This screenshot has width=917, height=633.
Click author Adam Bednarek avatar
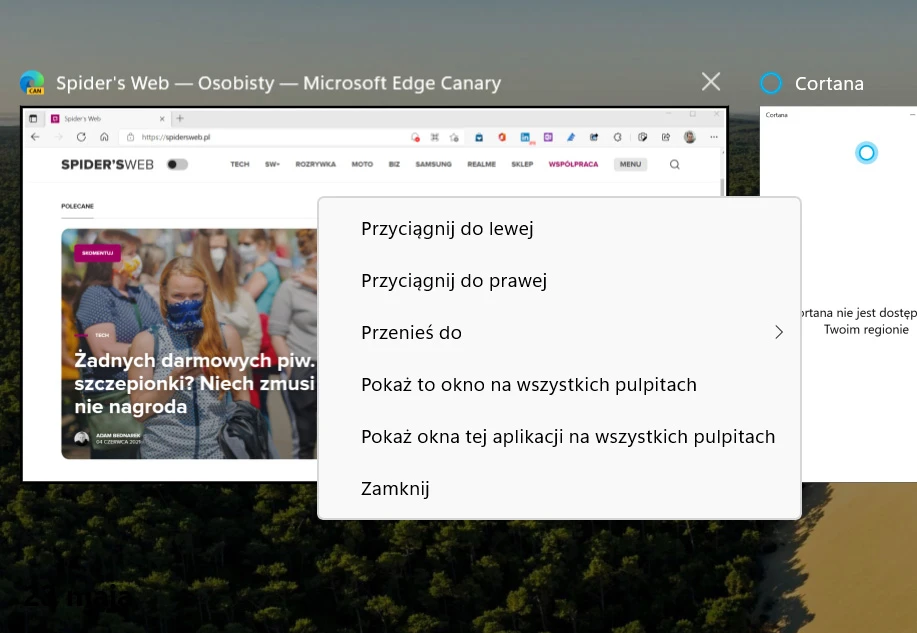point(82,438)
